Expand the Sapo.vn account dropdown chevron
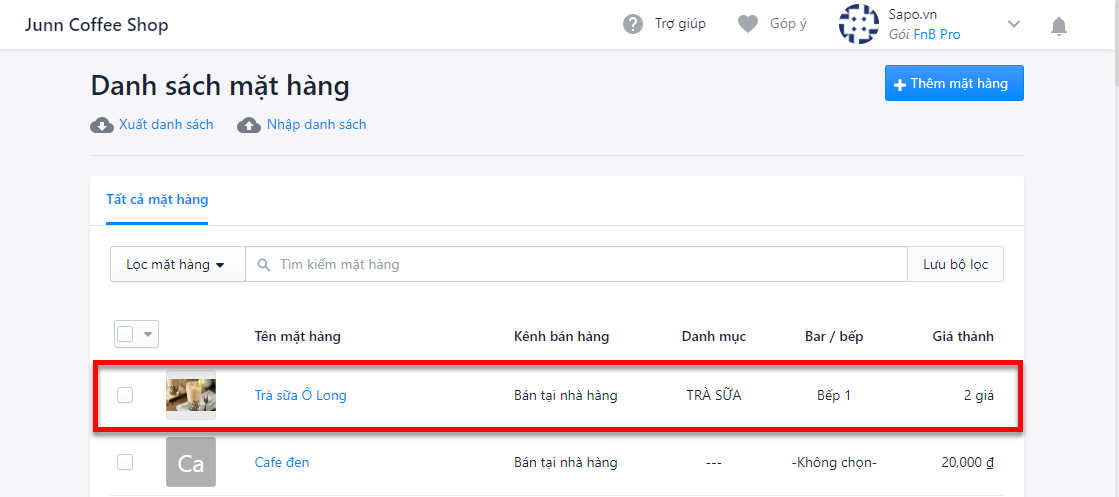Image resolution: width=1119 pixels, height=497 pixels. [x=1013, y=24]
